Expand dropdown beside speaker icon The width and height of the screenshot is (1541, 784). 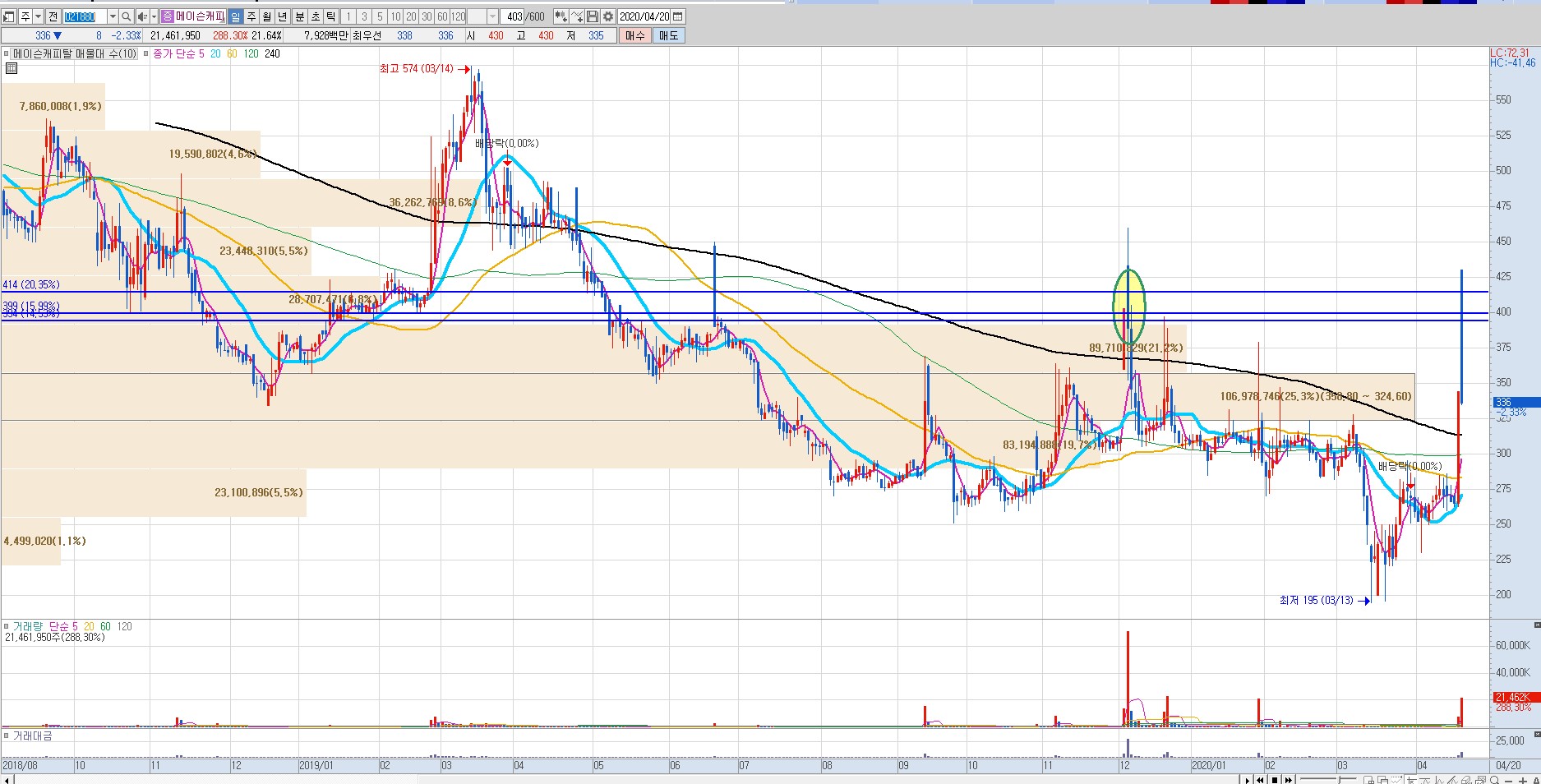coord(154,16)
